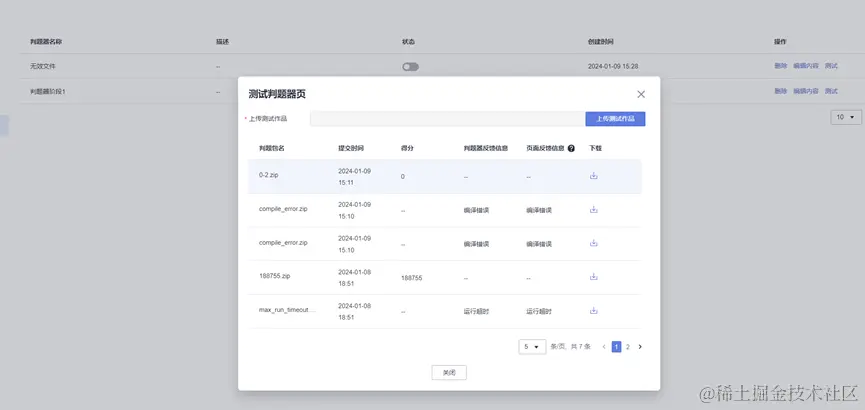Viewport: 865px width, 410px height.
Task: Click the 无效文件 name in background table
Action: tap(42, 66)
